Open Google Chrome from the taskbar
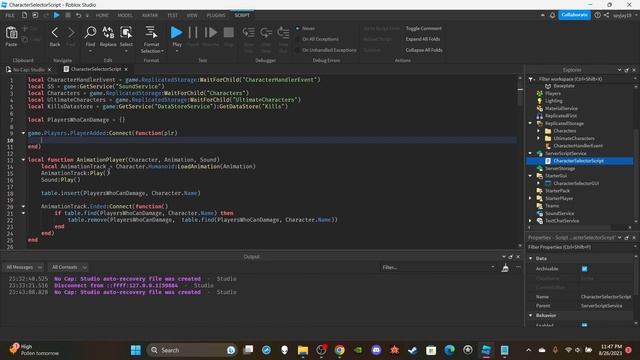The height and width of the screenshot is (360, 640). (x=339, y=350)
